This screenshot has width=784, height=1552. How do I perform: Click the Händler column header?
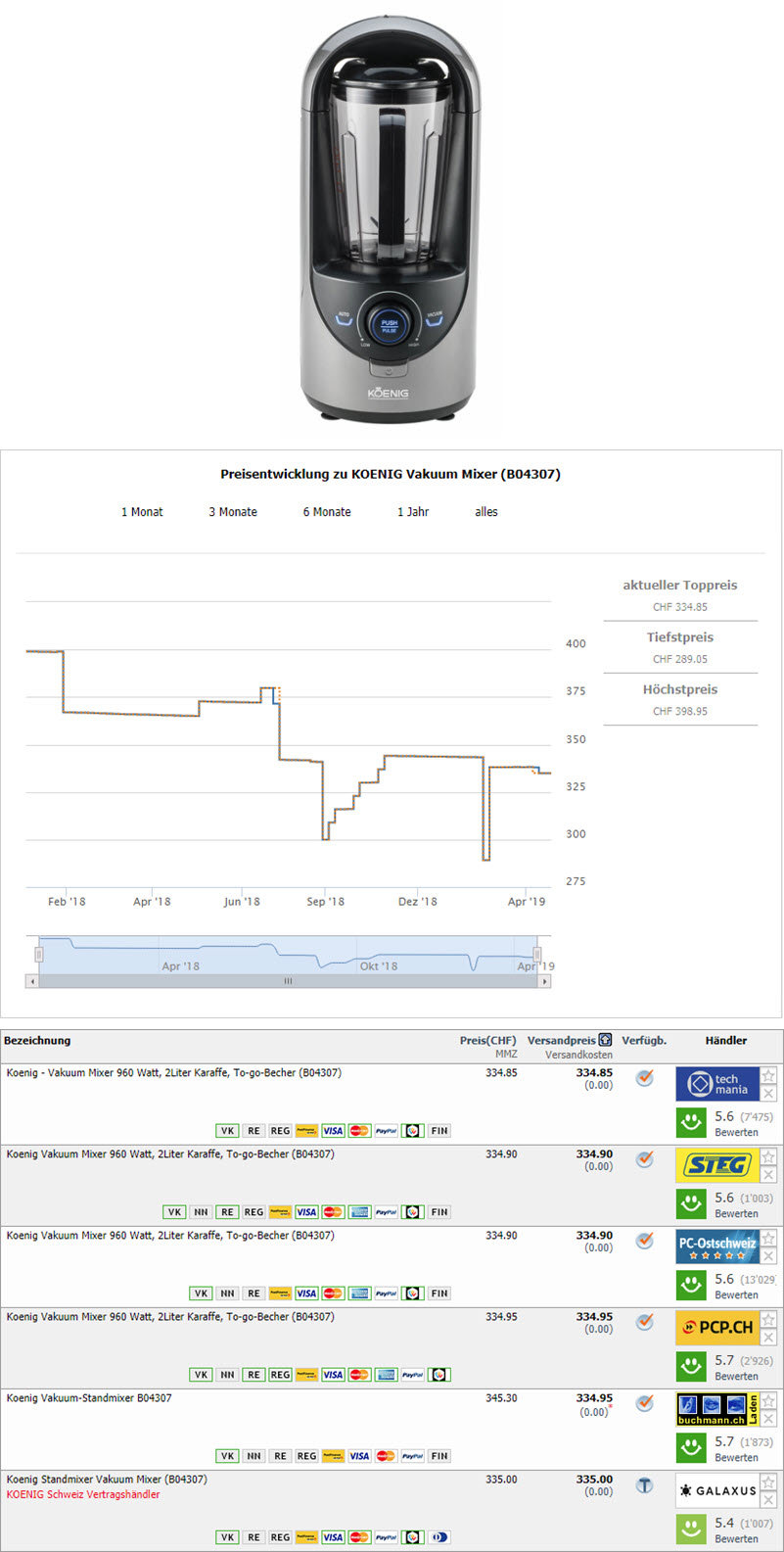[x=726, y=1041]
